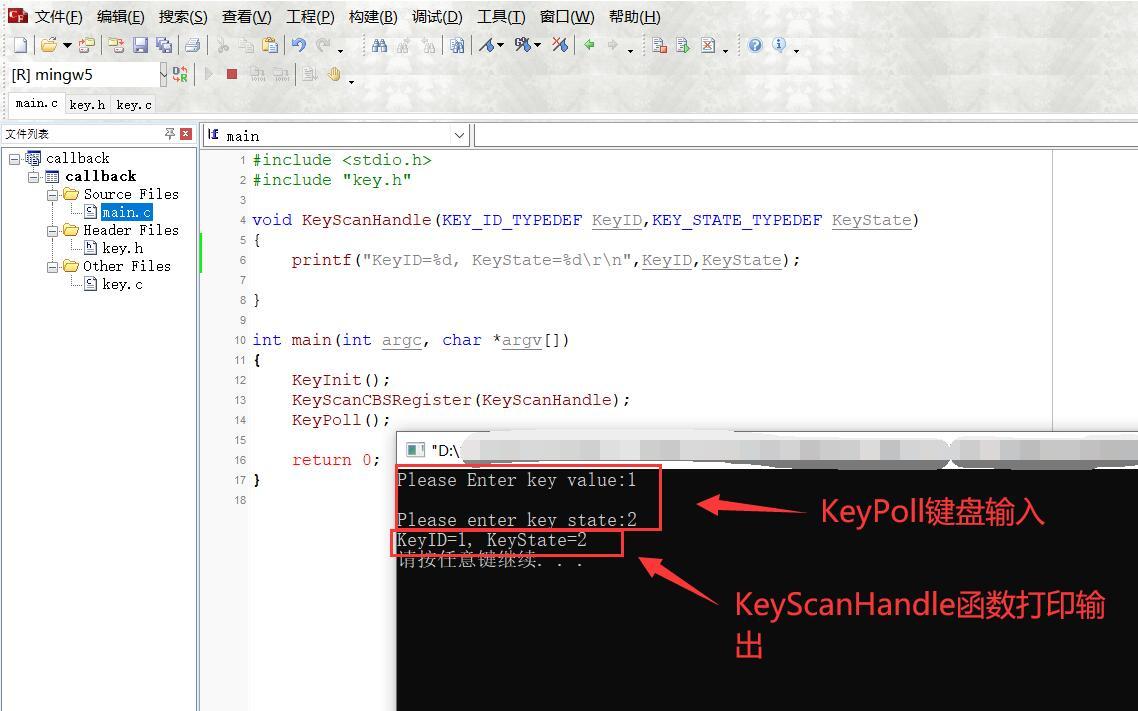Screen dimensions: 1138x711
Task: Click the grey run triangle icon
Action: tap(209, 74)
